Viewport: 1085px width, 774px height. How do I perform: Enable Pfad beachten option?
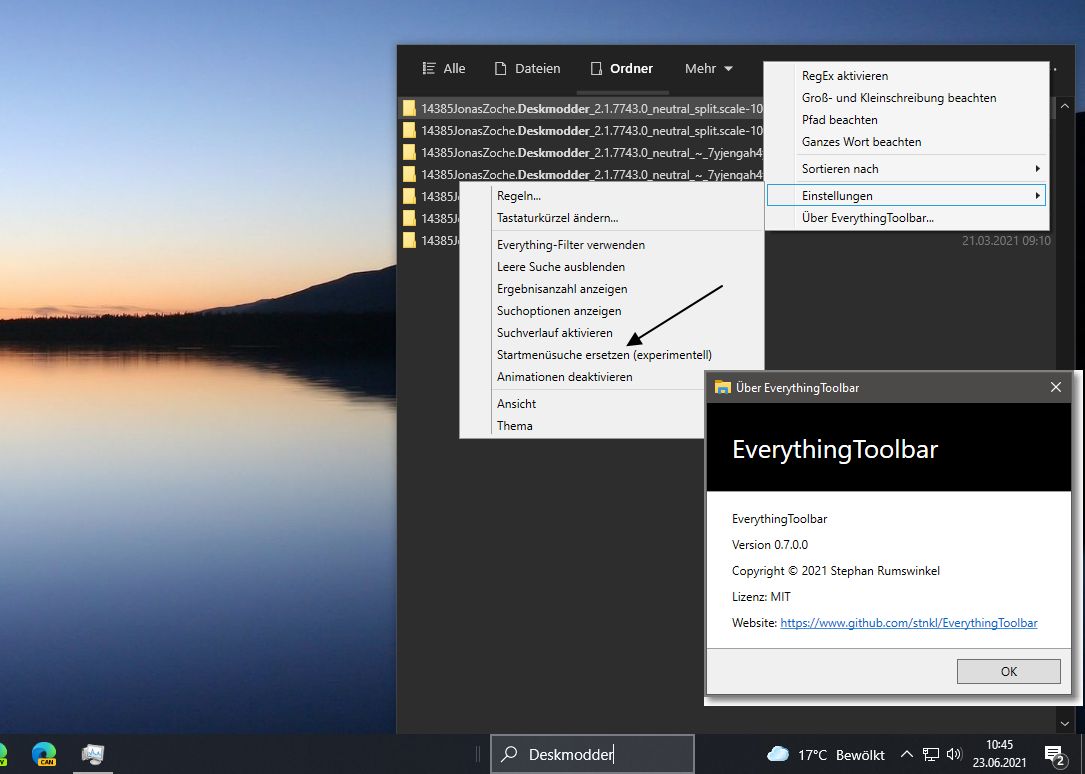(x=906, y=120)
